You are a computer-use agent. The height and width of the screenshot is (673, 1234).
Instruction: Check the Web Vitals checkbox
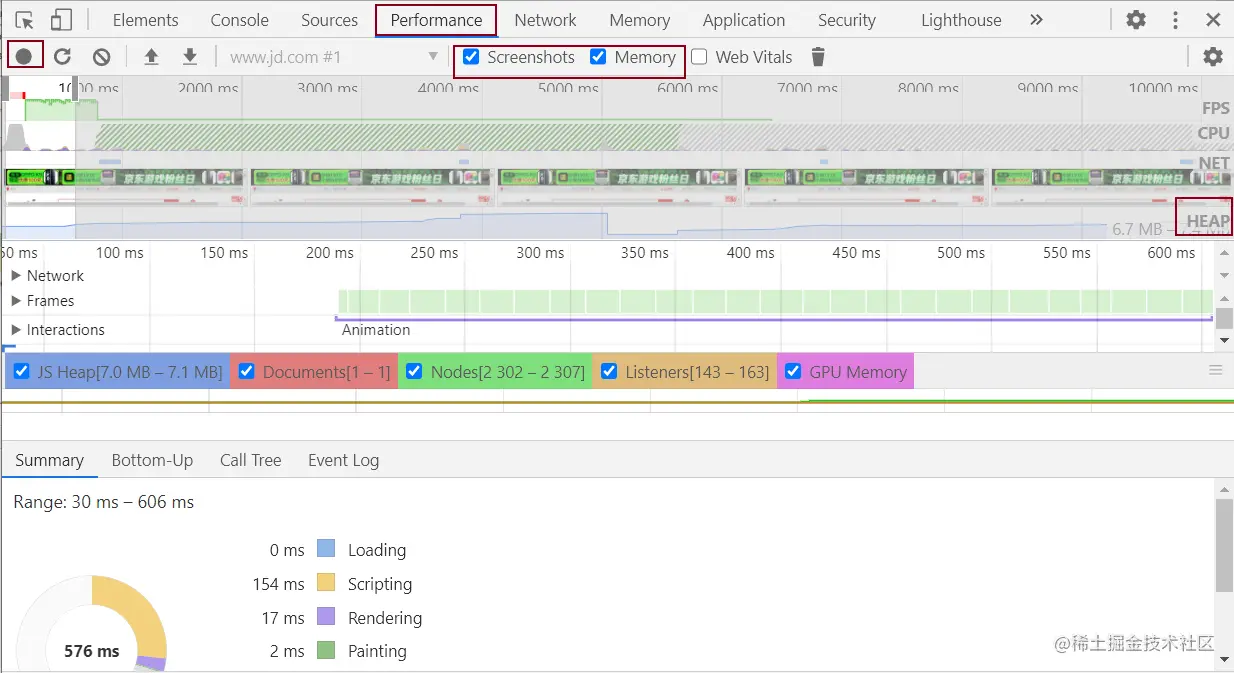[x=699, y=57]
